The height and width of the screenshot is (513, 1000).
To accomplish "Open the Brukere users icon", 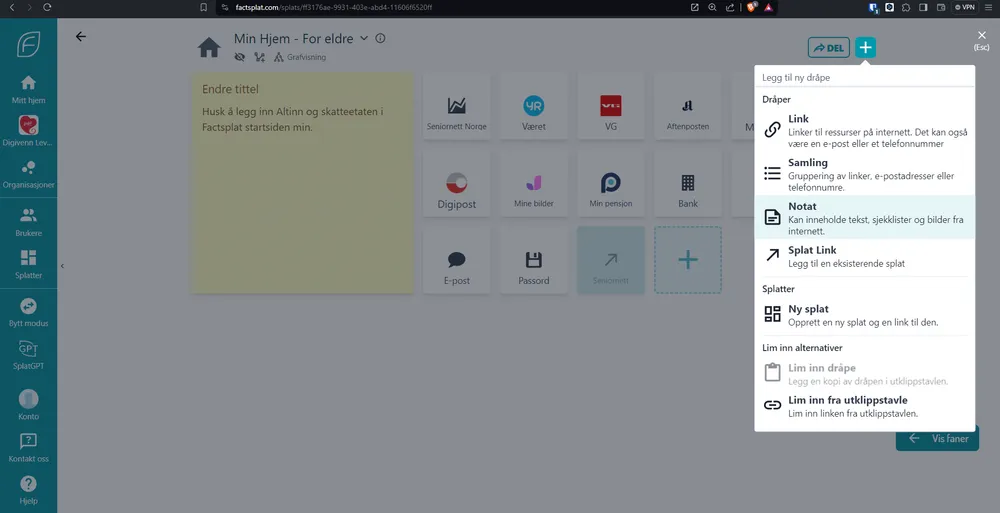I will point(28,220).
